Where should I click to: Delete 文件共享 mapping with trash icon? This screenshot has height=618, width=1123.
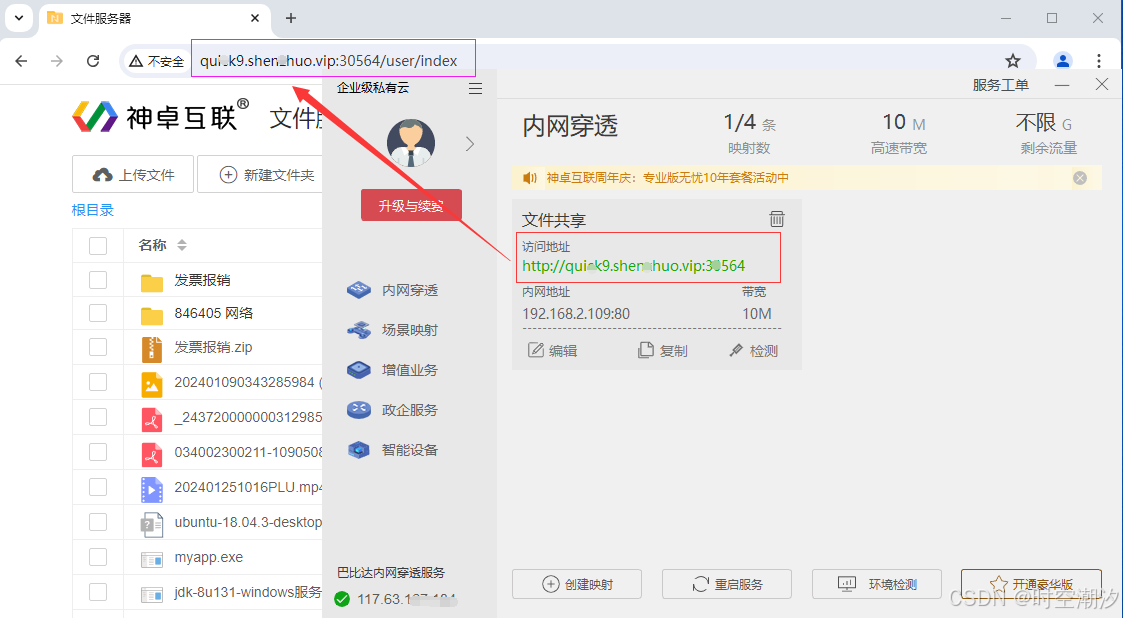[x=776, y=218]
